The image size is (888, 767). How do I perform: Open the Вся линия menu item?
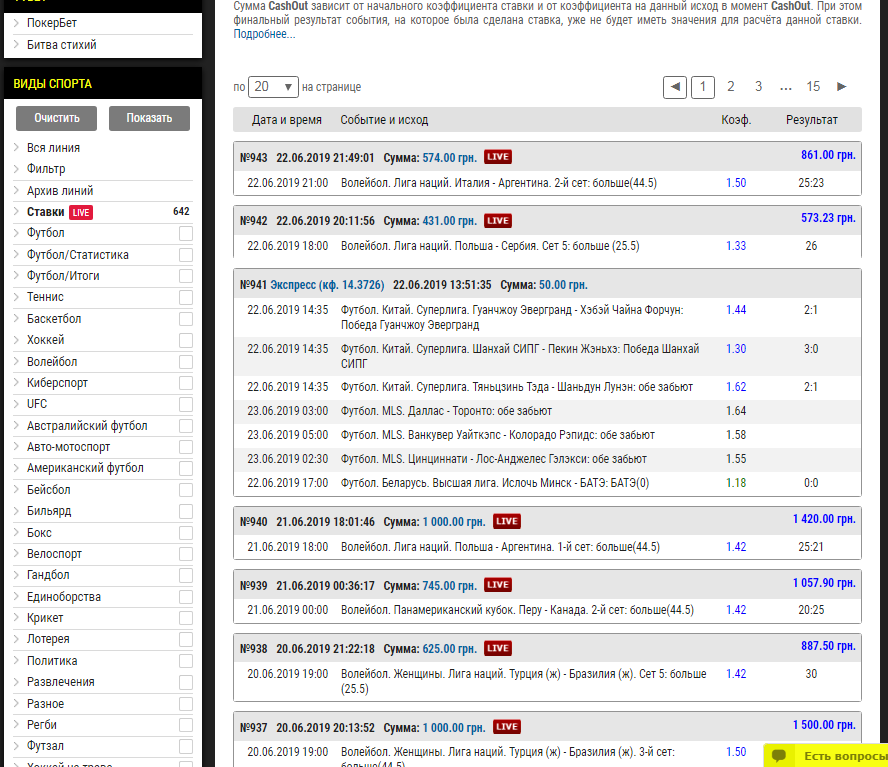[54, 148]
